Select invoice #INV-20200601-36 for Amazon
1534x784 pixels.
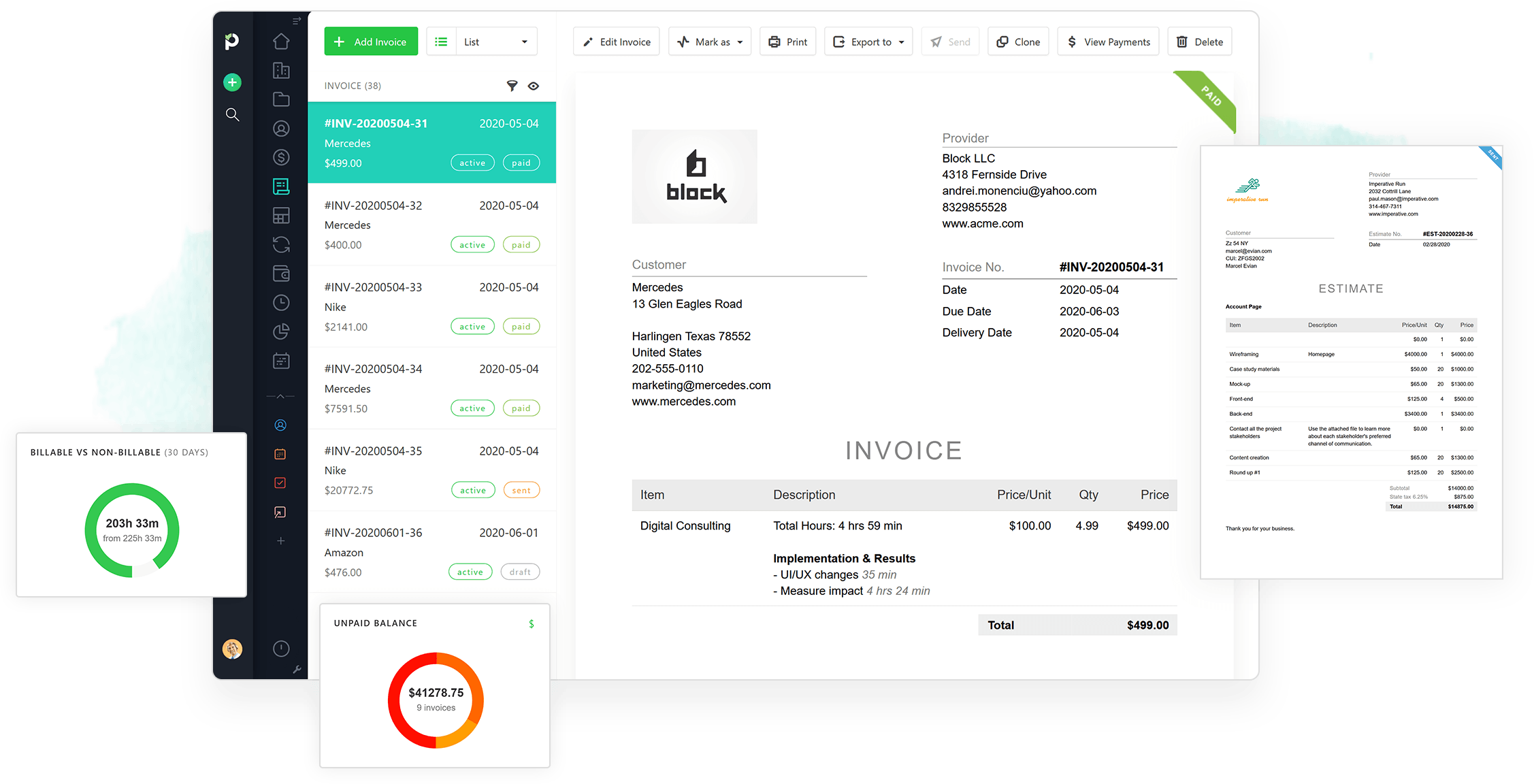(431, 552)
